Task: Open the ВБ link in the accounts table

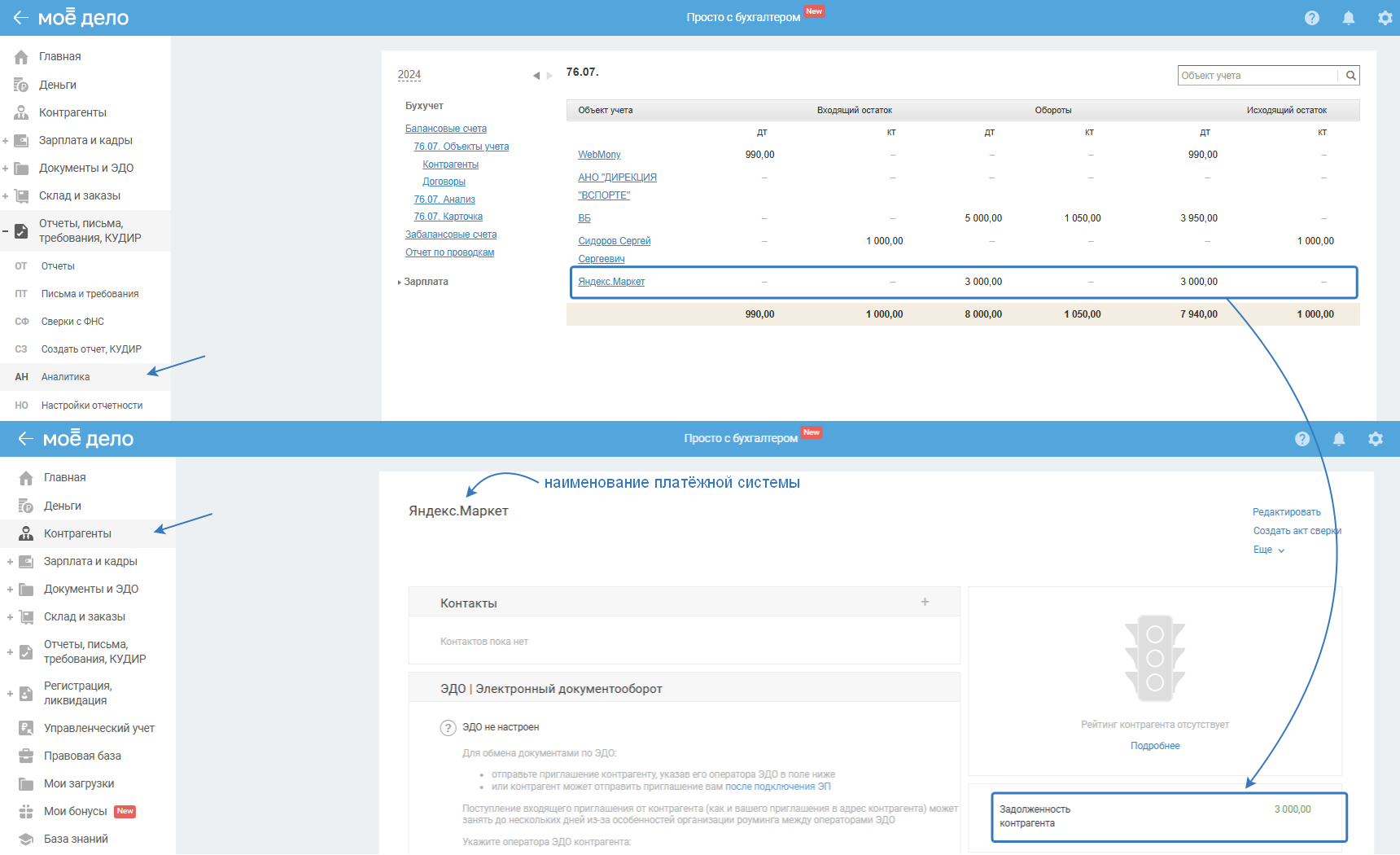Action: point(584,218)
